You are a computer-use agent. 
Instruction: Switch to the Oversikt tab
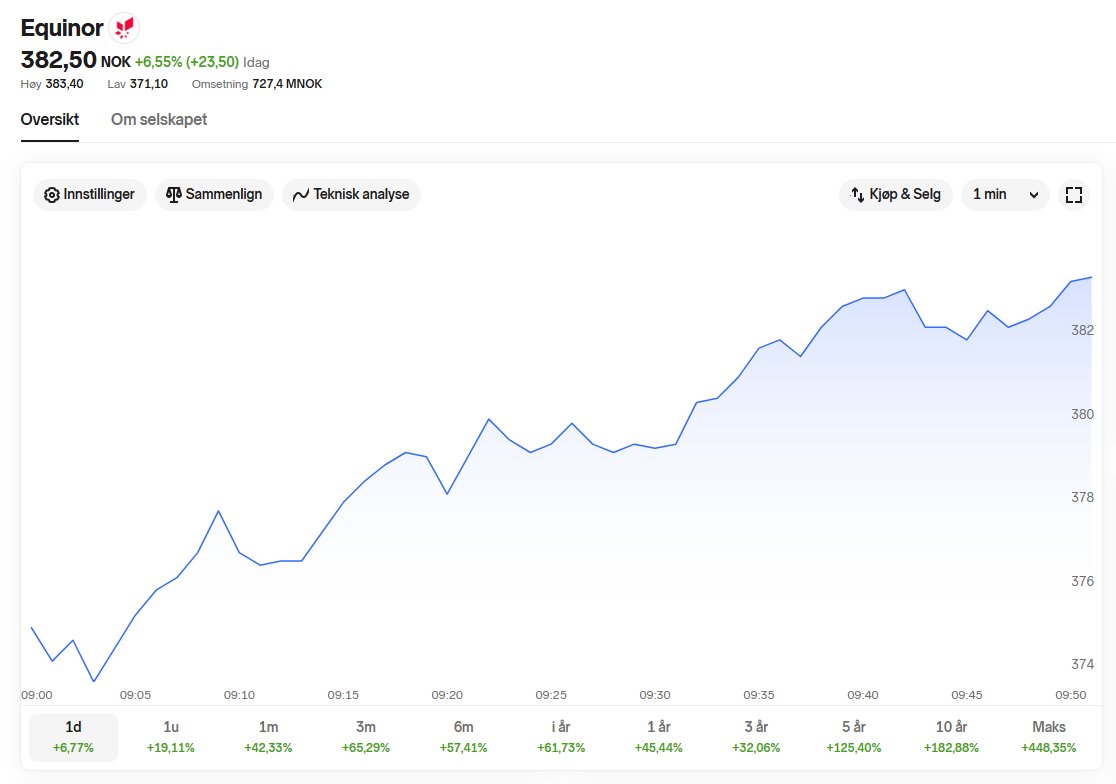(x=50, y=120)
